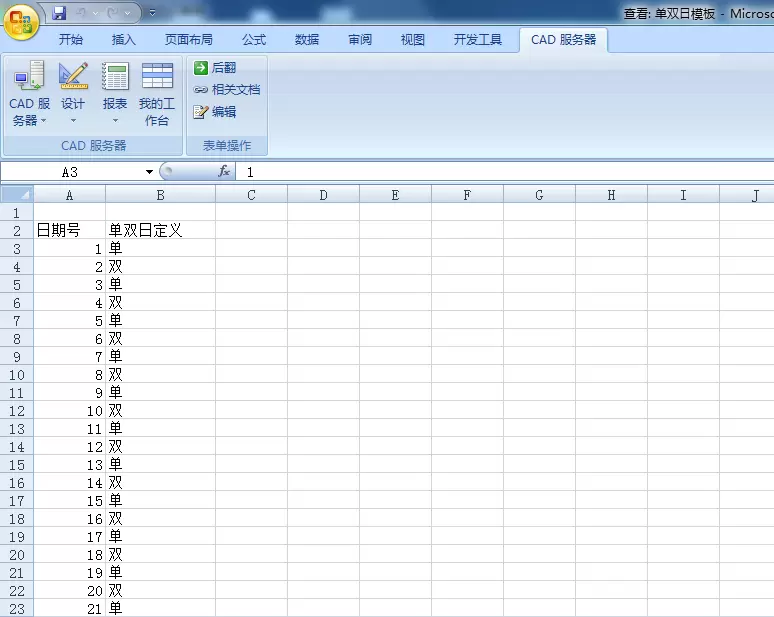Switch to the 页面布局 tab
The height and width of the screenshot is (617, 774).
tap(189, 40)
